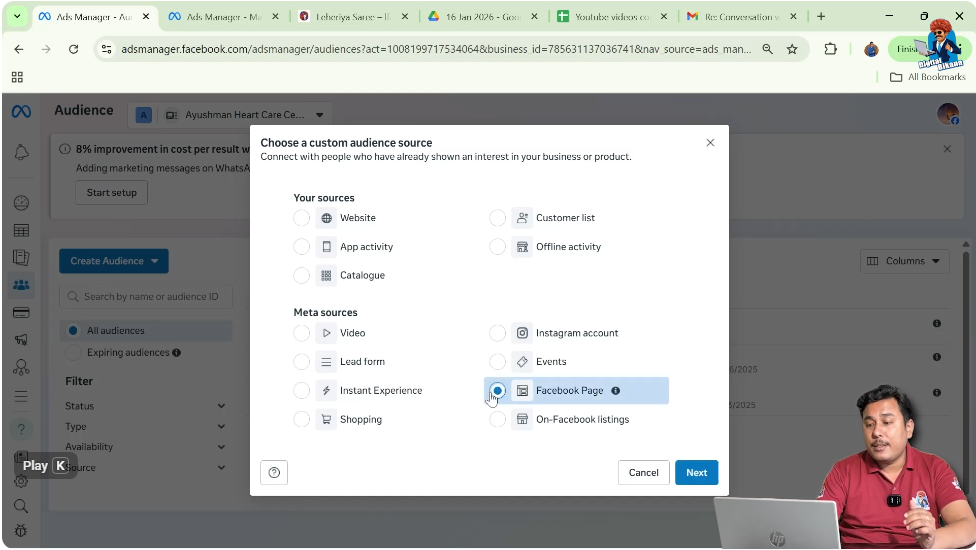Open Create Audience dropdown

[114, 261]
